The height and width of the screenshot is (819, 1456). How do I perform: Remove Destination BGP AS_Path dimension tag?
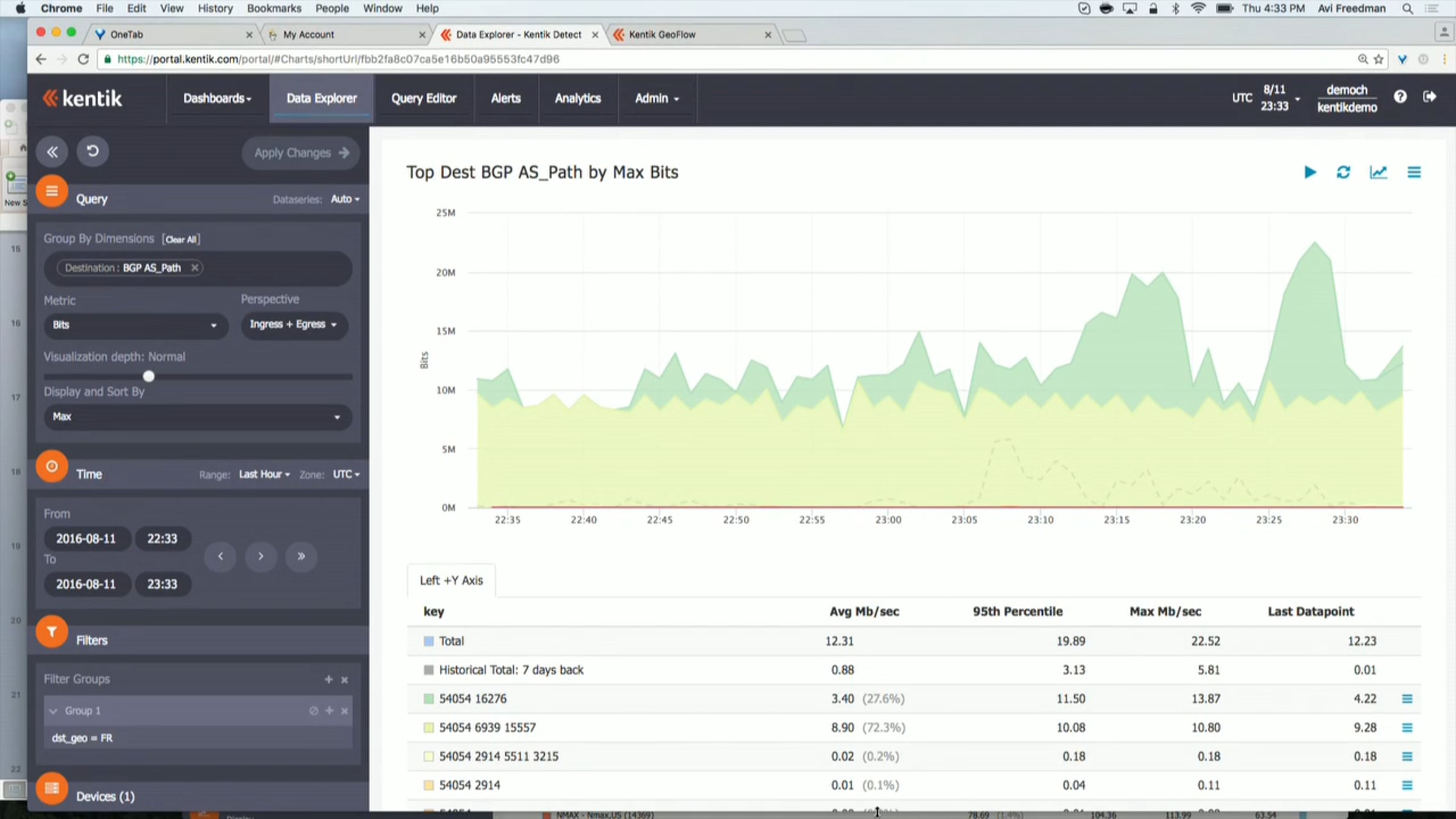194,268
